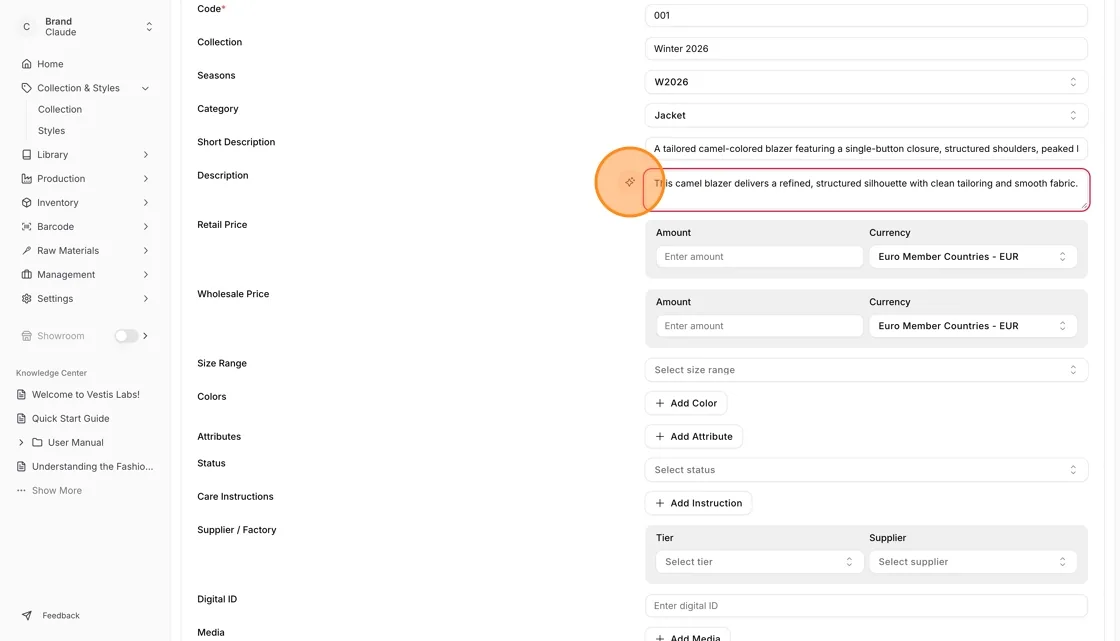The width and height of the screenshot is (1120, 641).
Task: Open the Select supplier dropdown
Action: (972, 562)
